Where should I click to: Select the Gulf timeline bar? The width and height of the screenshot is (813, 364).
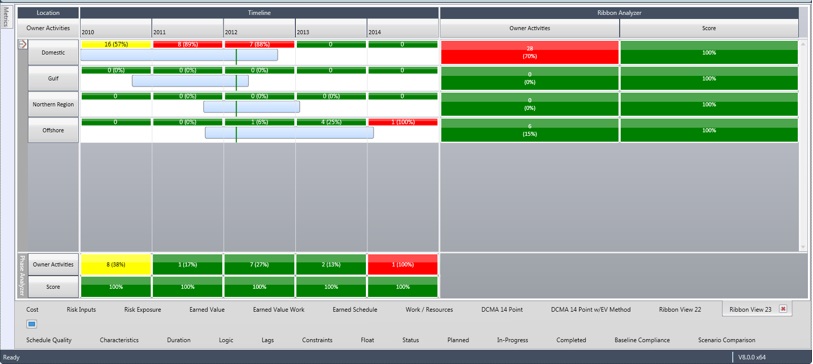click(x=190, y=81)
